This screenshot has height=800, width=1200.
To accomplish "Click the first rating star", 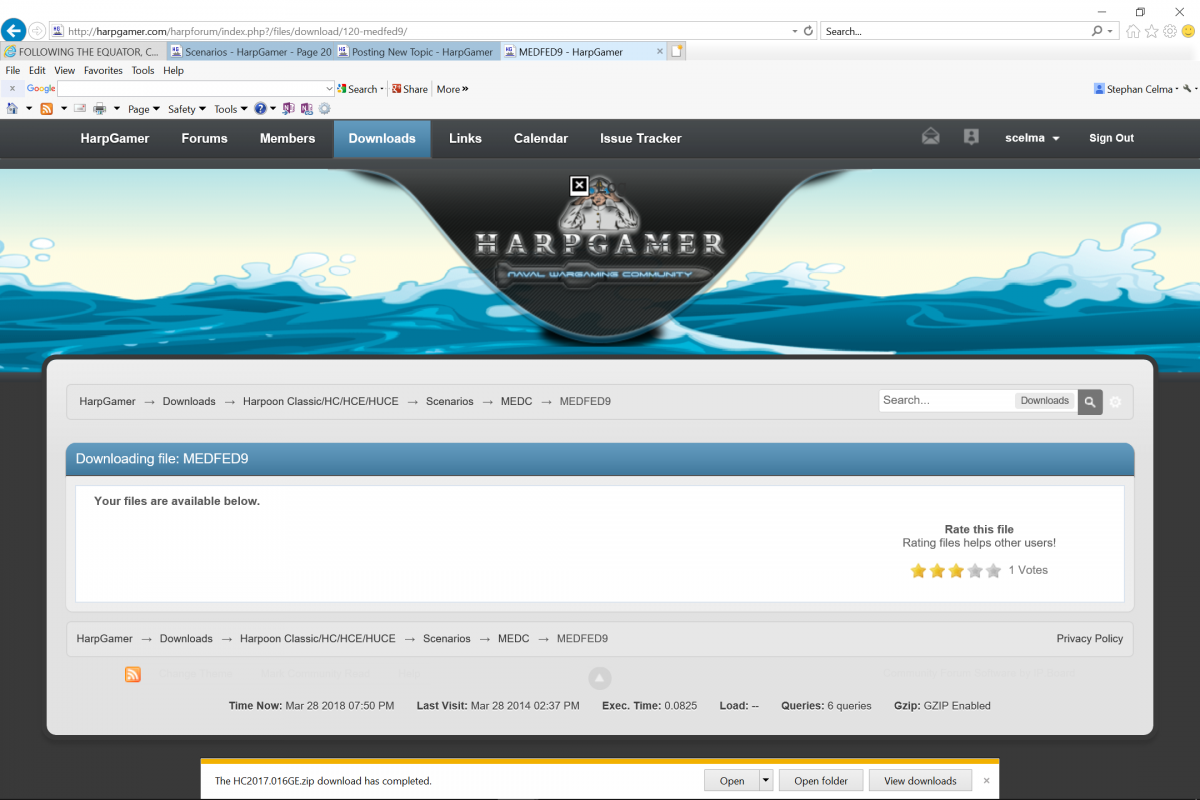I will click(918, 571).
